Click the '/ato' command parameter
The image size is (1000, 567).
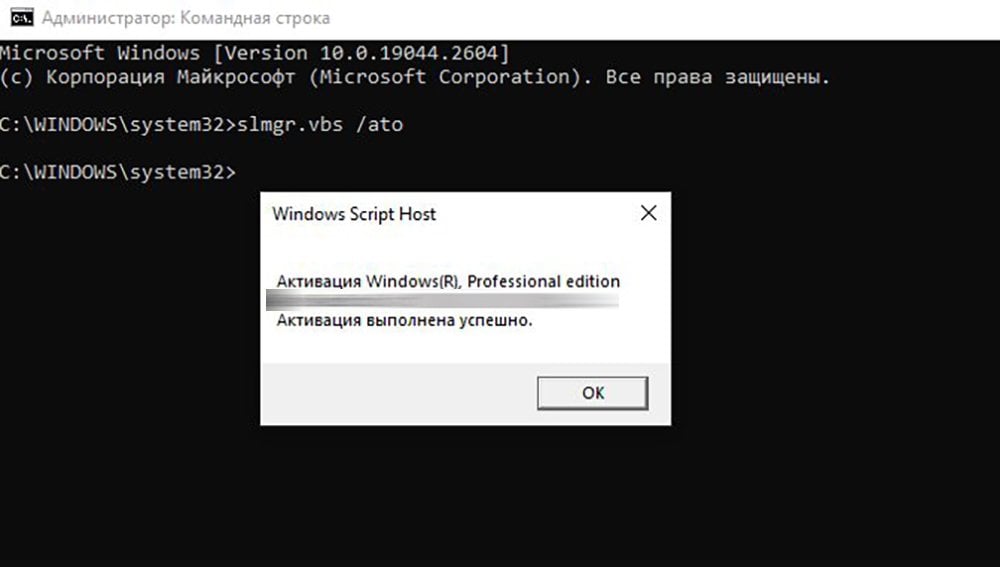(379, 124)
